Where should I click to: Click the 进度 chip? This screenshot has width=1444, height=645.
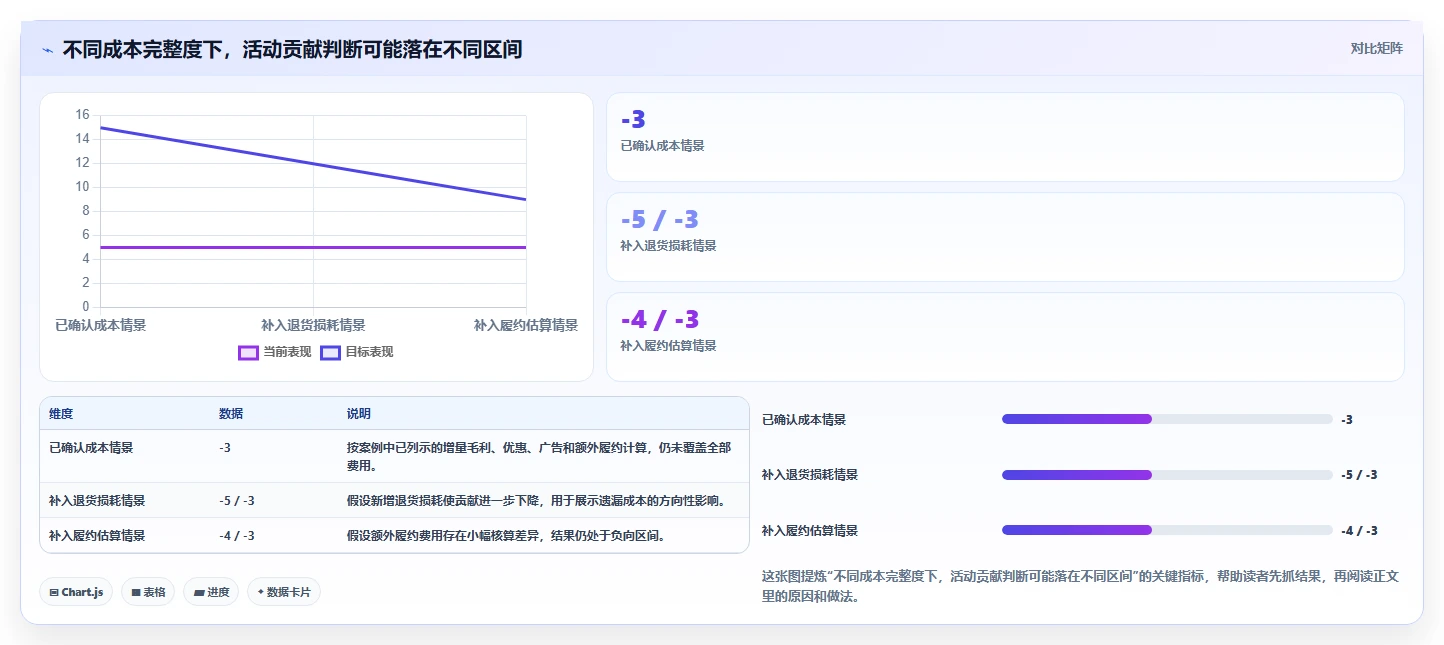[x=211, y=592]
